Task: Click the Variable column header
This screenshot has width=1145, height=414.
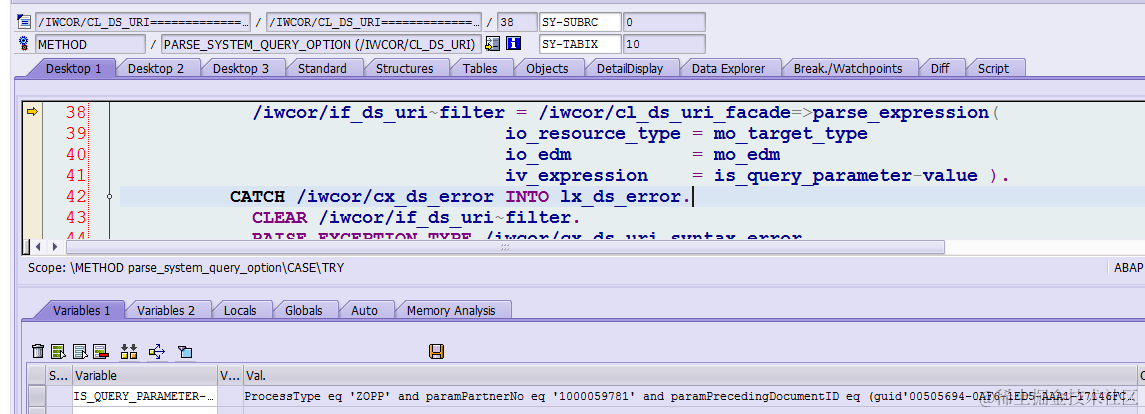Action: tap(145, 375)
